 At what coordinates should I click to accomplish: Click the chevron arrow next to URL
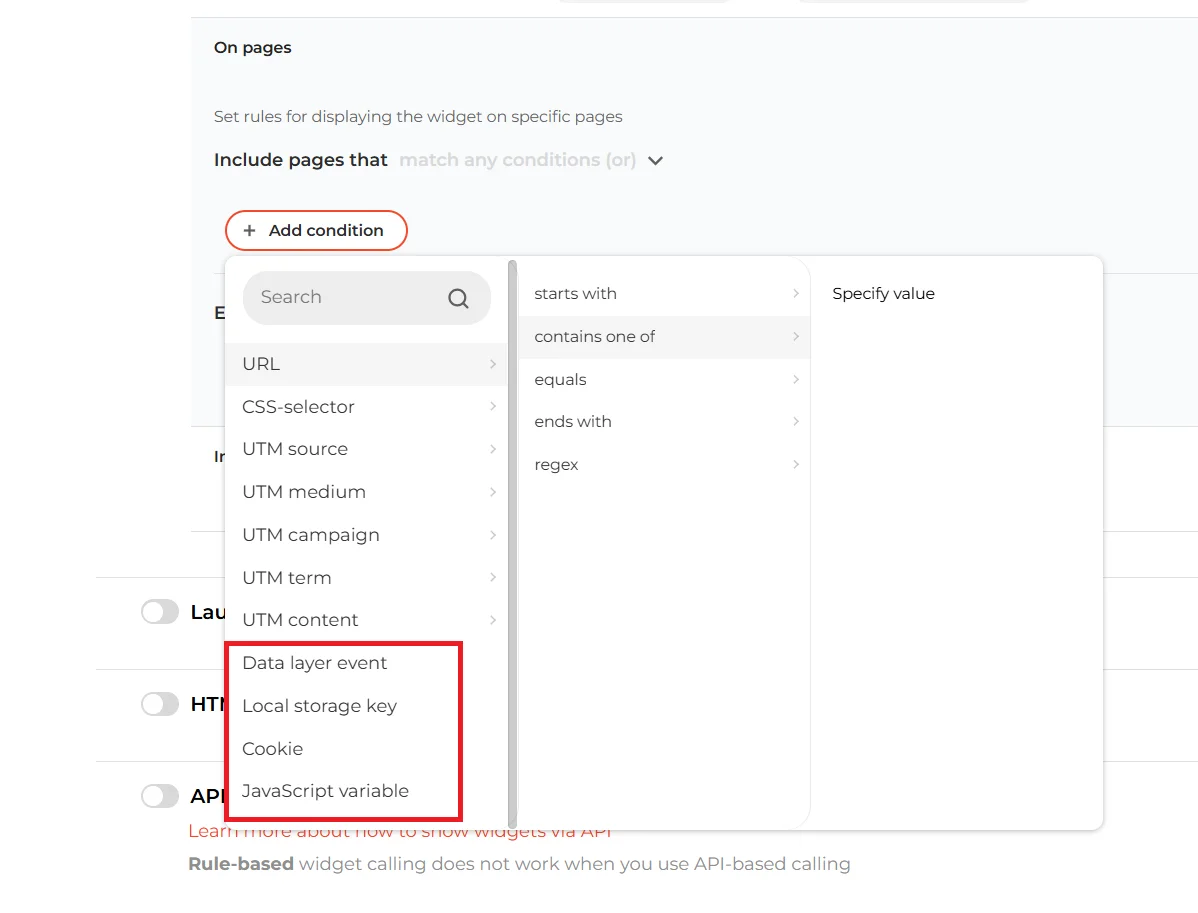coord(492,364)
